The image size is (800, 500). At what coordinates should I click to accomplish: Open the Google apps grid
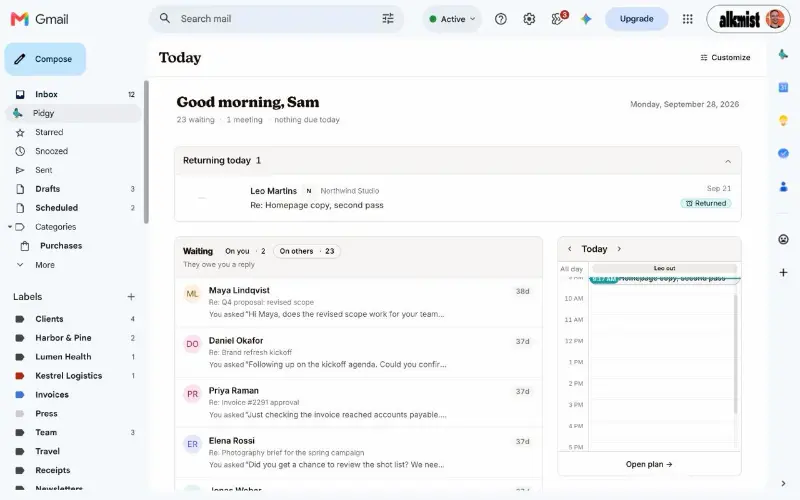687,19
